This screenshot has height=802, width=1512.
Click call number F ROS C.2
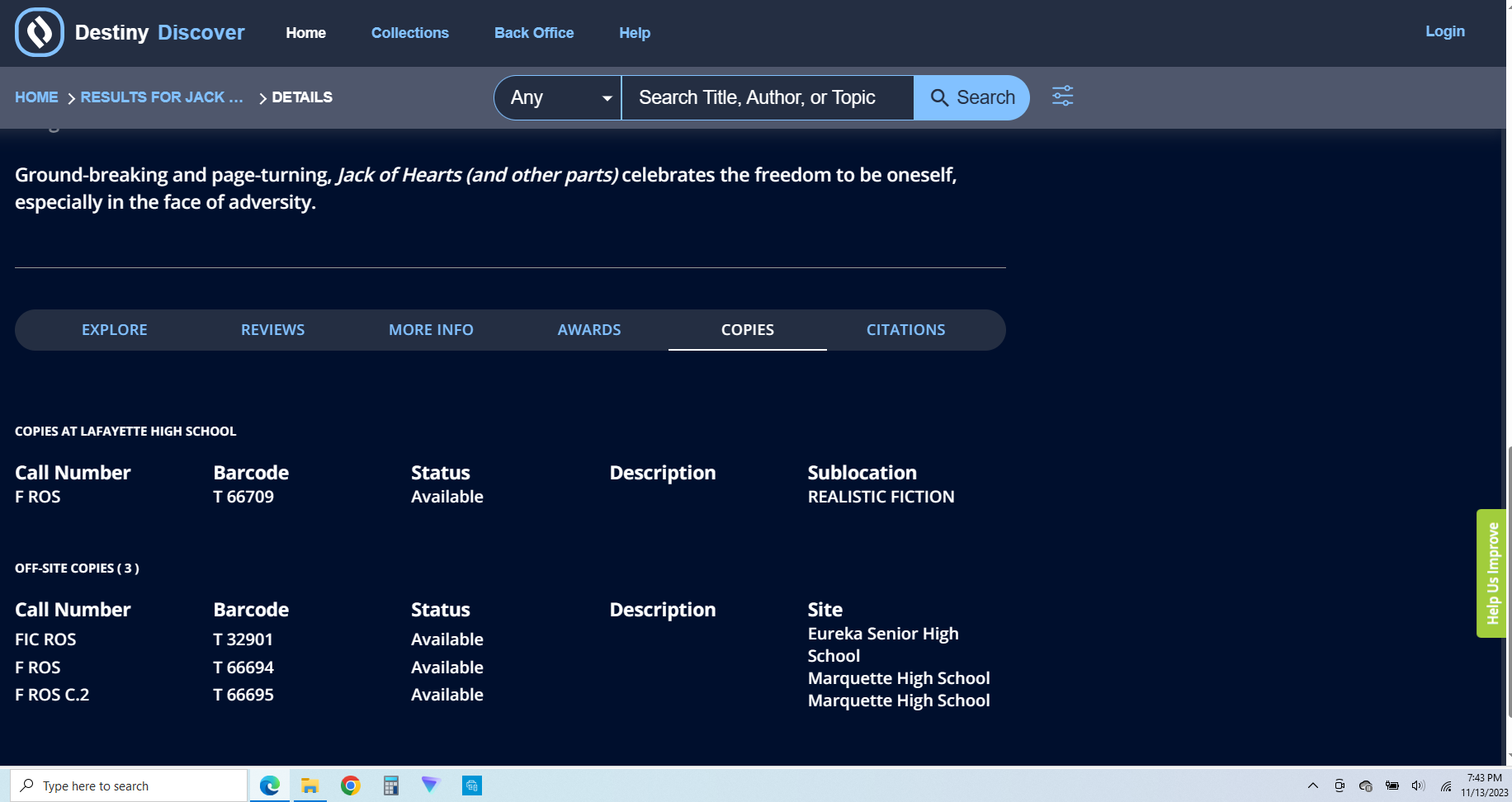click(x=52, y=695)
